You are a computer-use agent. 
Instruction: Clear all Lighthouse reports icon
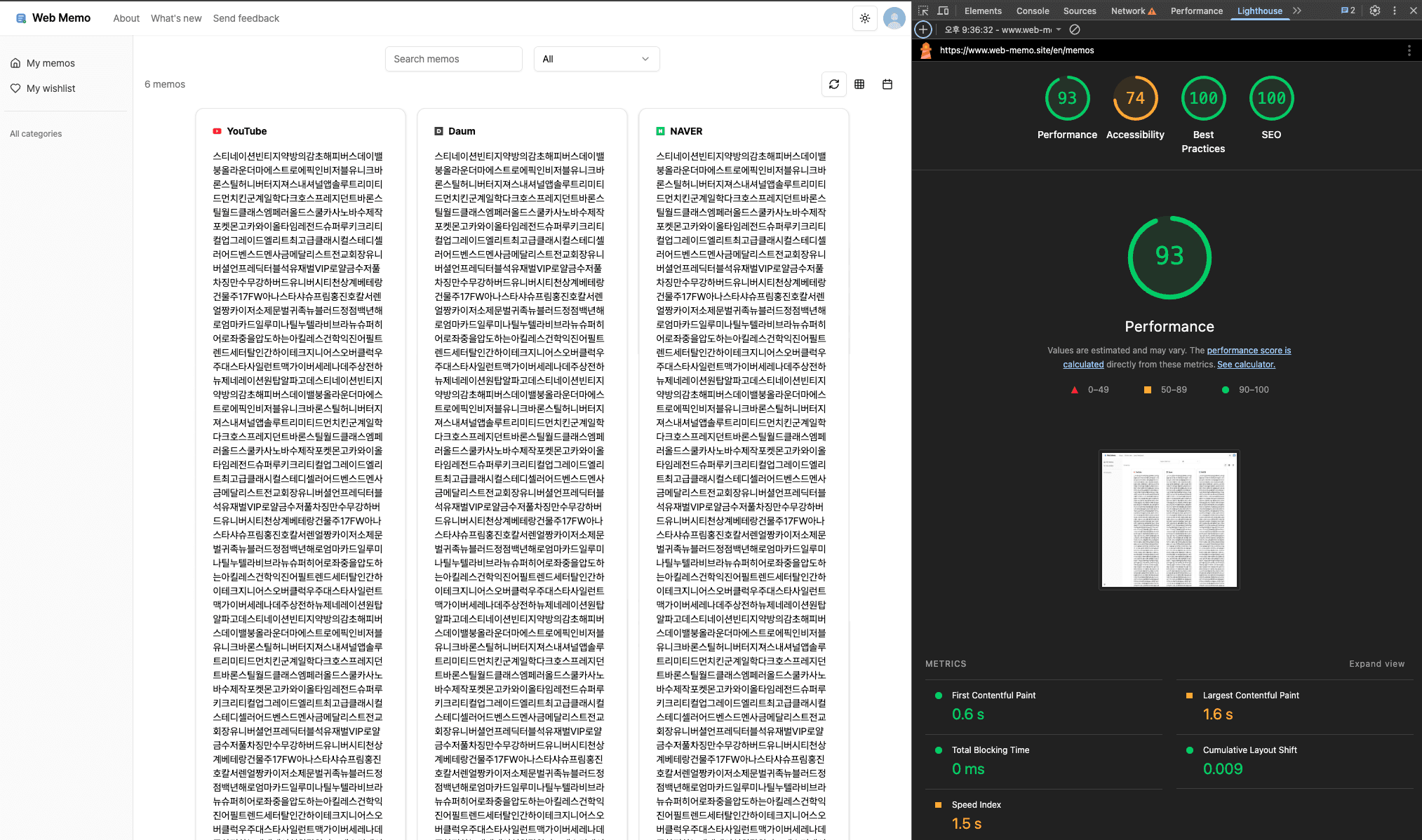1074,29
